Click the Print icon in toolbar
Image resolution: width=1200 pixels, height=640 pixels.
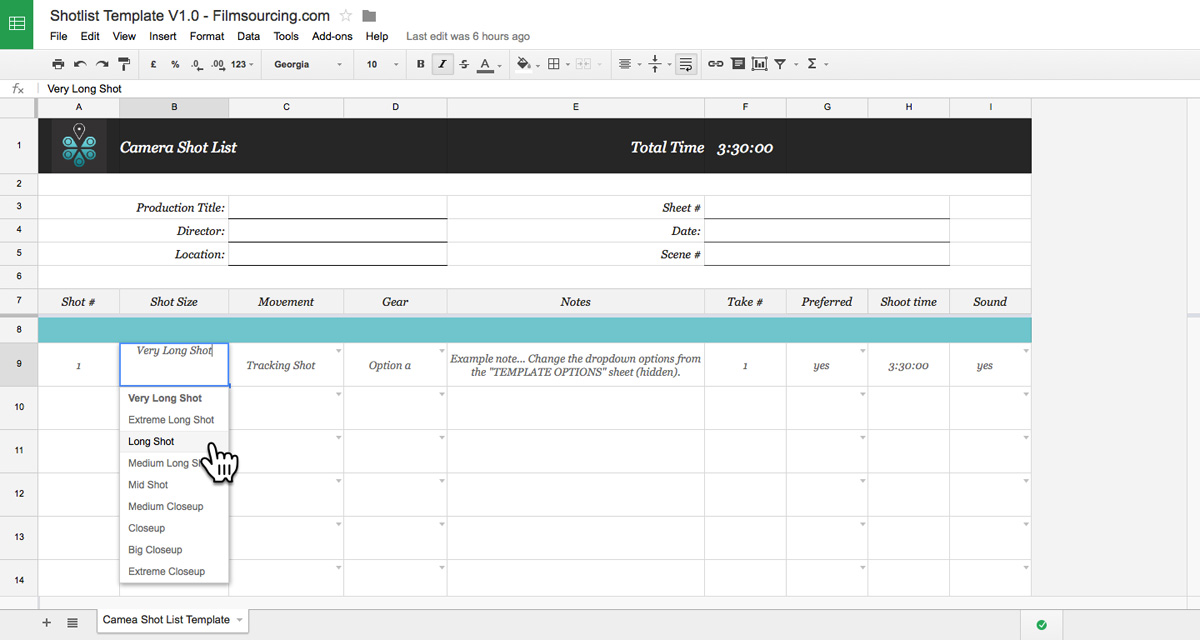(58, 64)
